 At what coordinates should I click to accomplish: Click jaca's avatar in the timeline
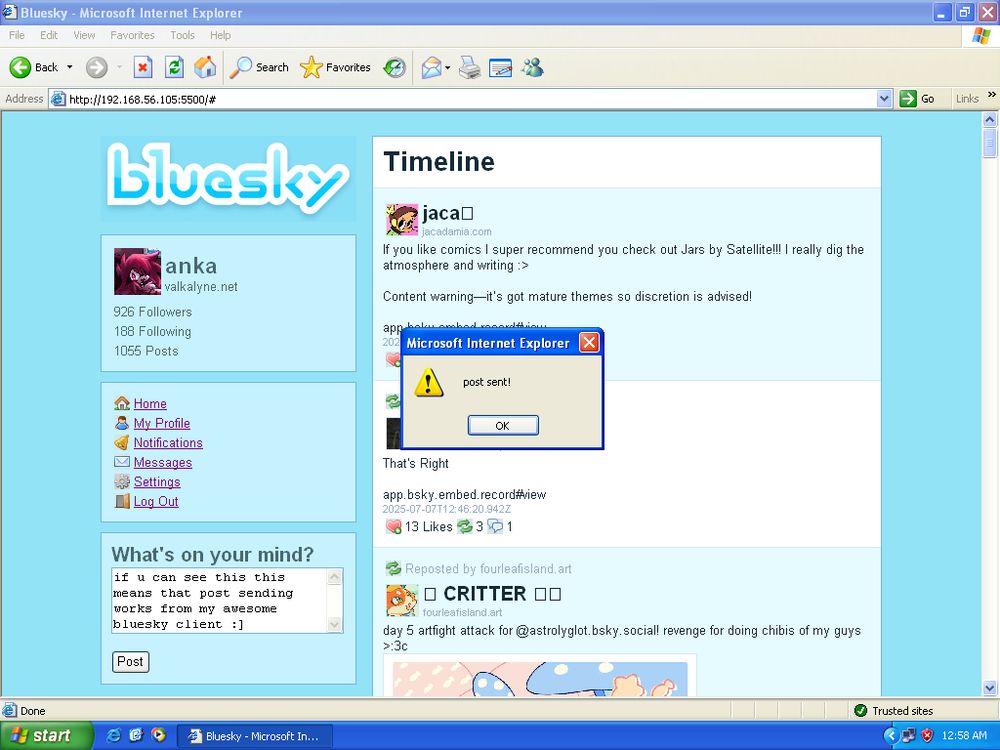(402, 220)
